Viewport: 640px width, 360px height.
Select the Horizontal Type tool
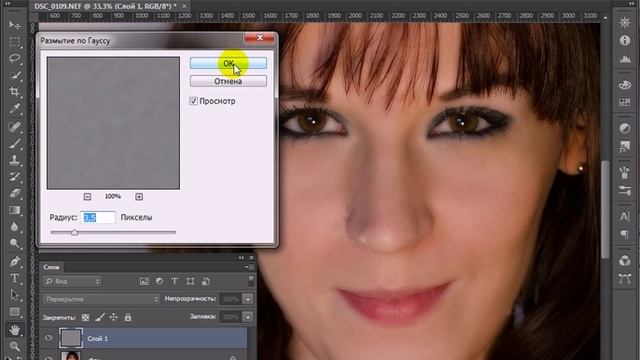(x=14, y=278)
